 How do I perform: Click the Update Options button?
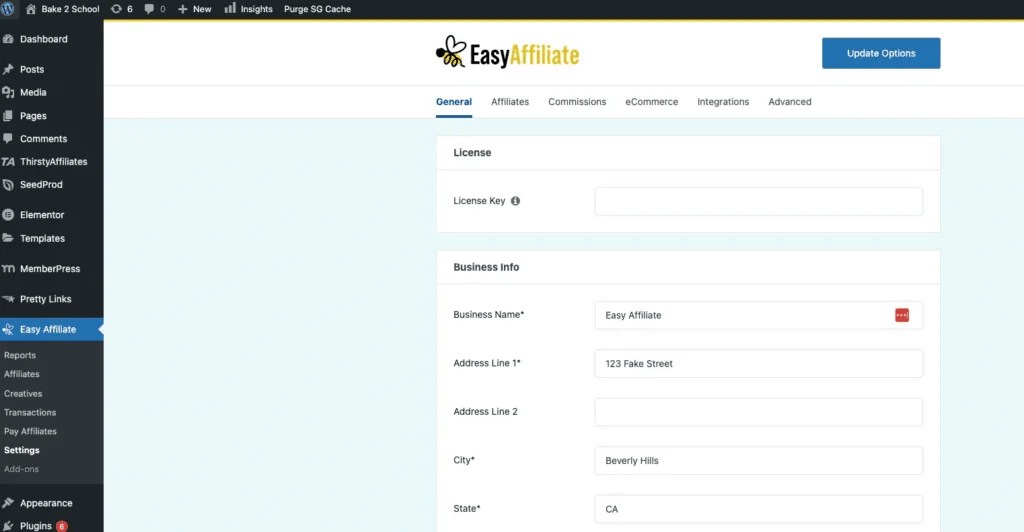coord(881,54)
